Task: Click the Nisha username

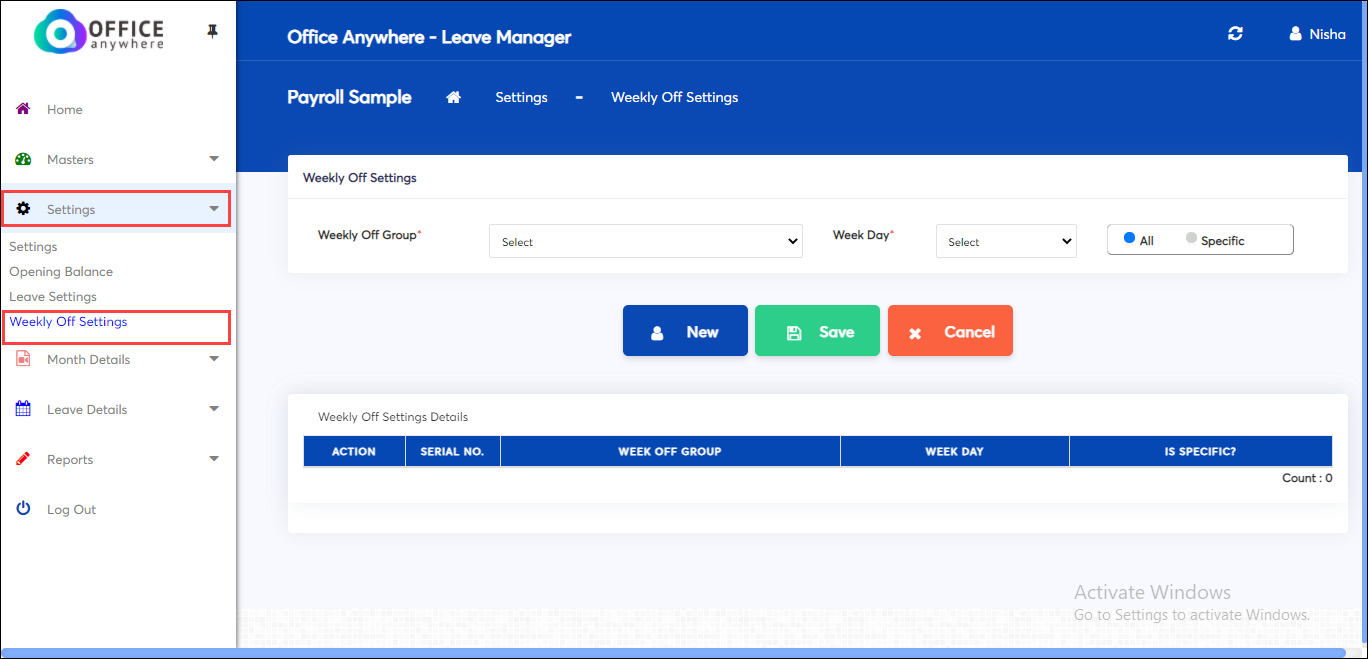Action: click(x=1328, y=34)
